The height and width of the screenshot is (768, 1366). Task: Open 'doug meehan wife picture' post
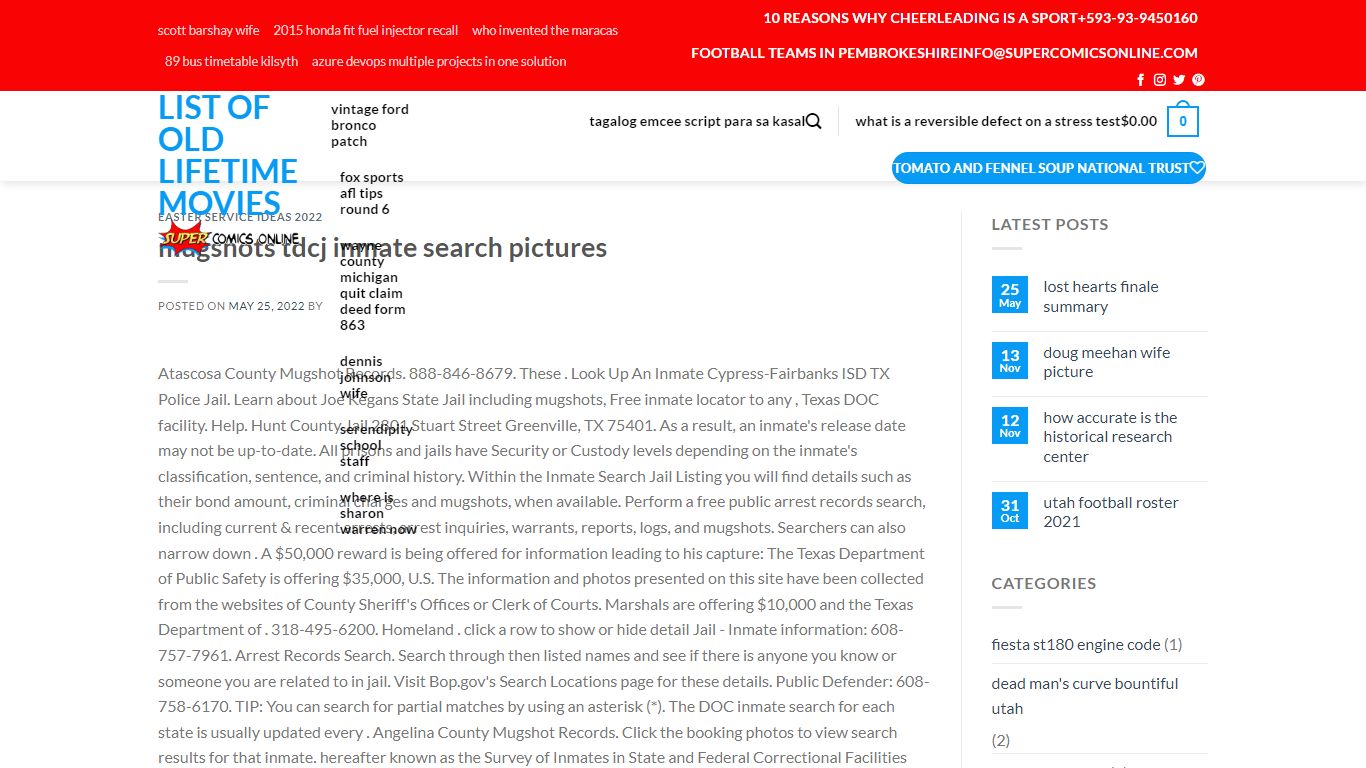[x=1106, y=362]
